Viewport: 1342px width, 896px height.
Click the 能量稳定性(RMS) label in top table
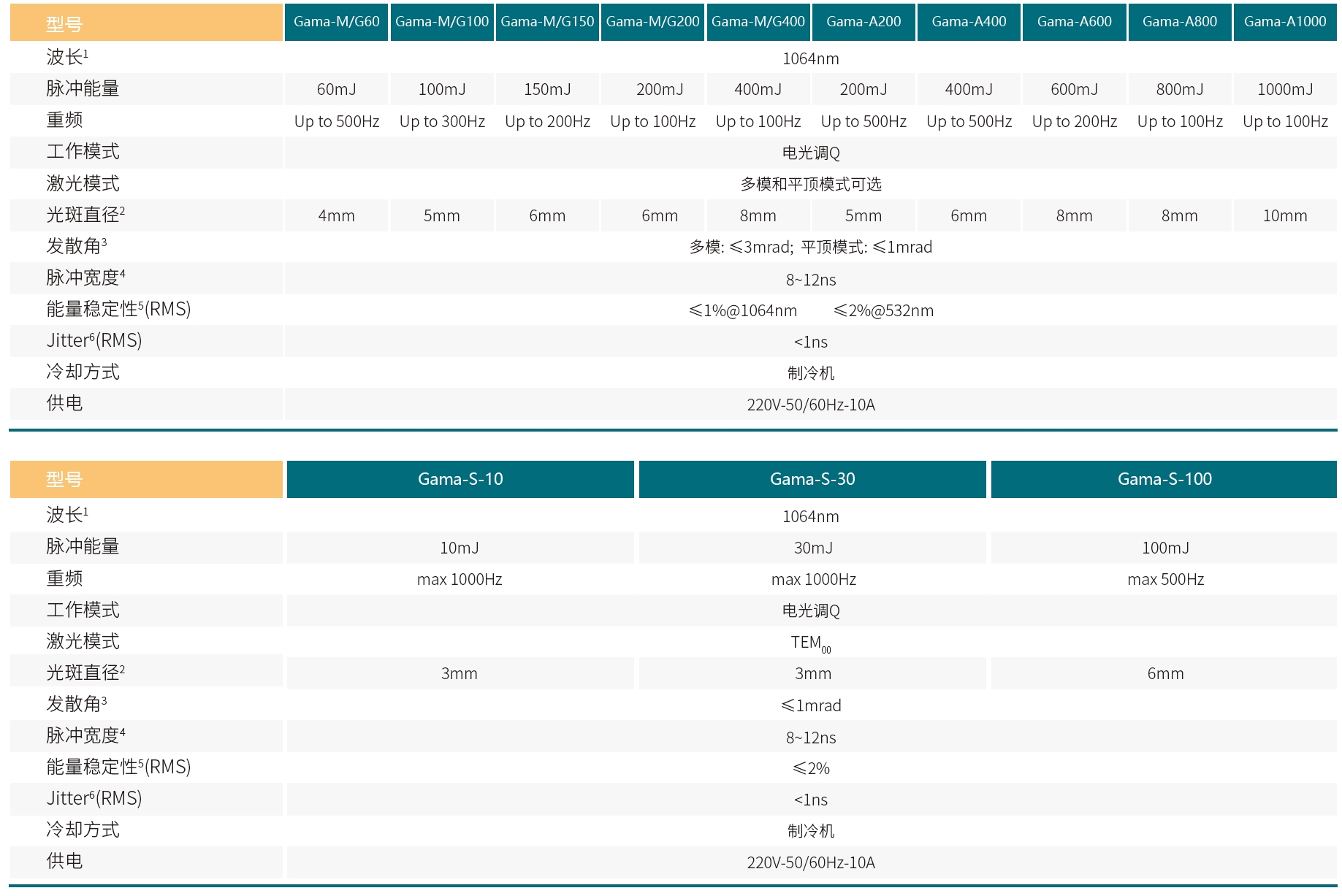pyautogui.click(x=118, y=309)
